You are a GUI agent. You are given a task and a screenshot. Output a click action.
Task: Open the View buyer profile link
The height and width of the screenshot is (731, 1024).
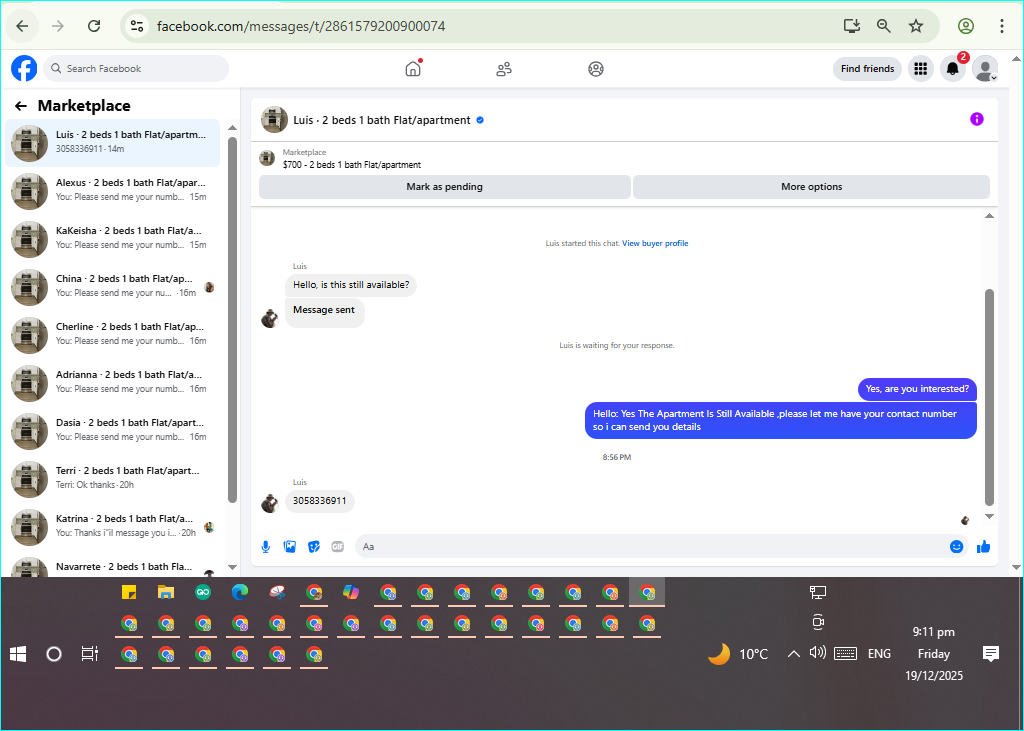(655, 243)
